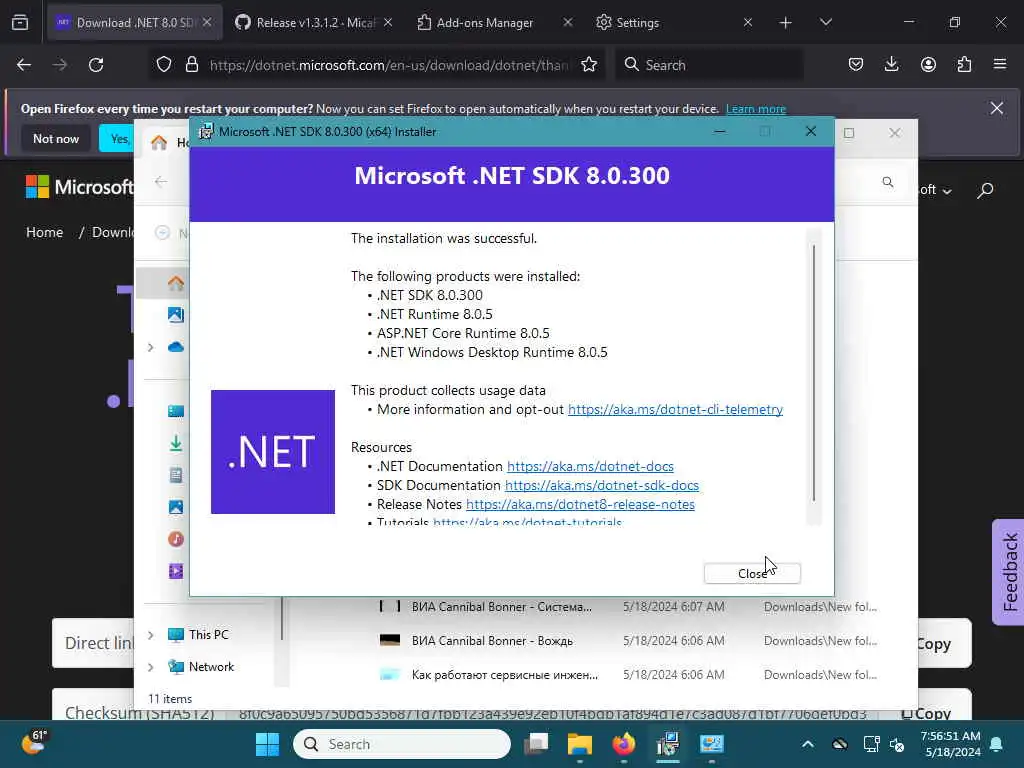
Task: Click Firefox View icon at top left
Action: point(20,22)
